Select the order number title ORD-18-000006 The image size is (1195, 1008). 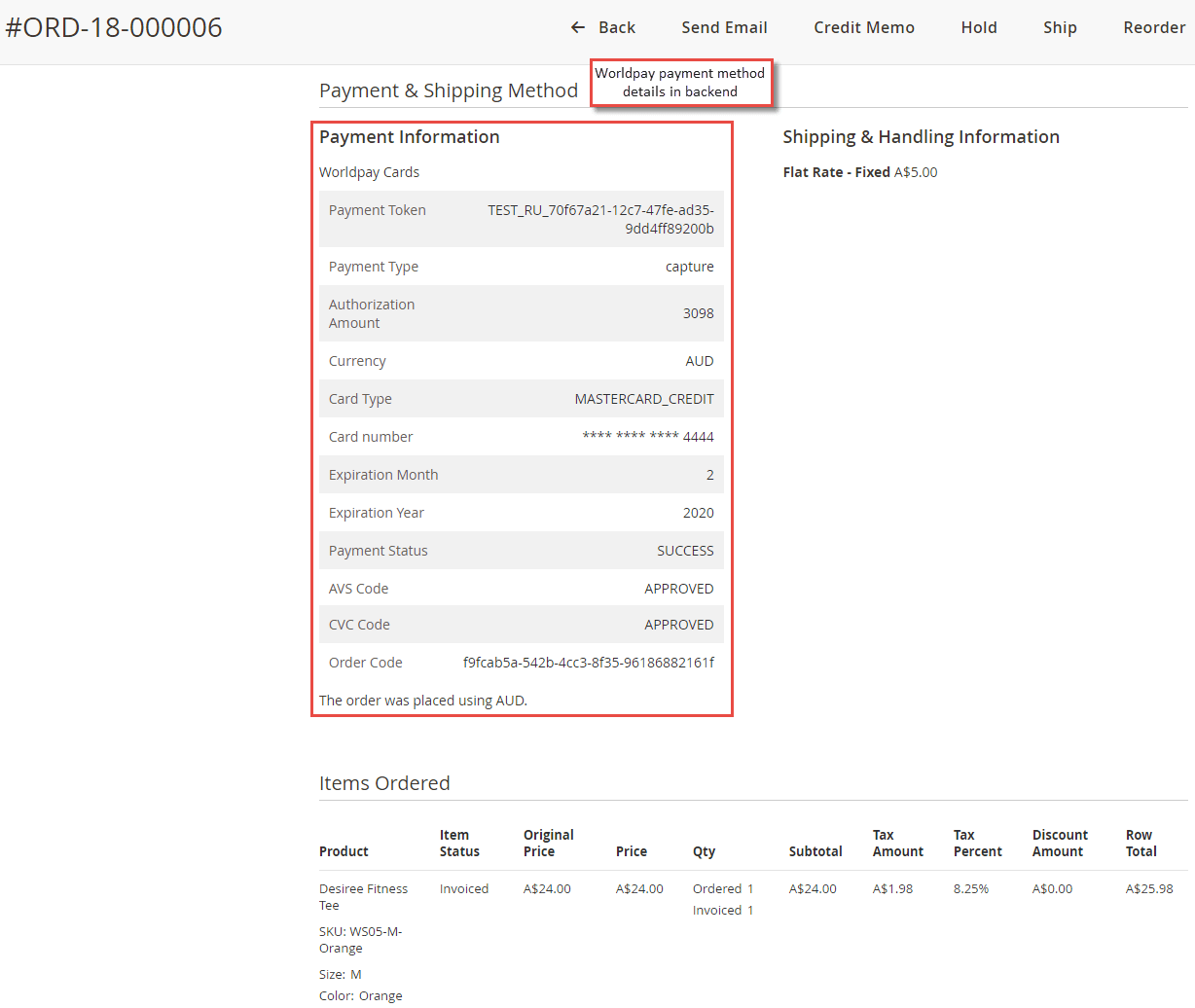116,27
